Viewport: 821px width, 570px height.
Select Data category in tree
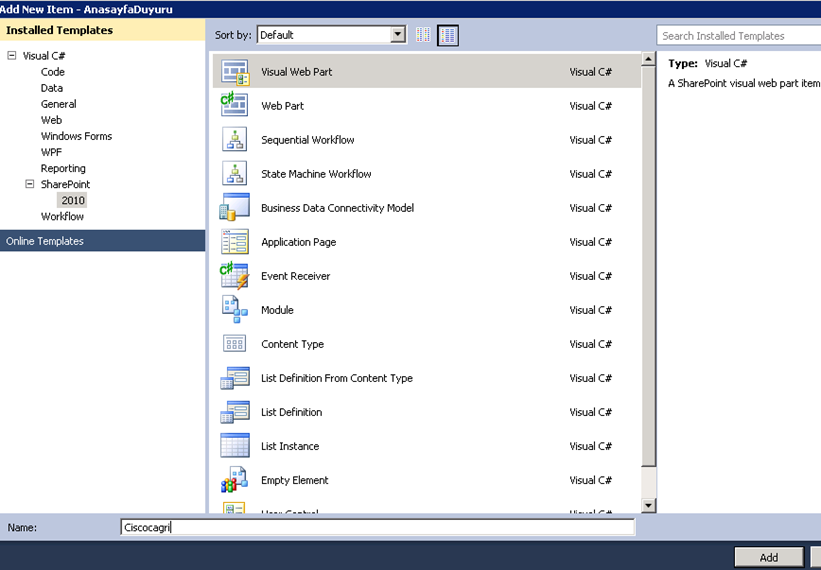[x=52, y=88]
